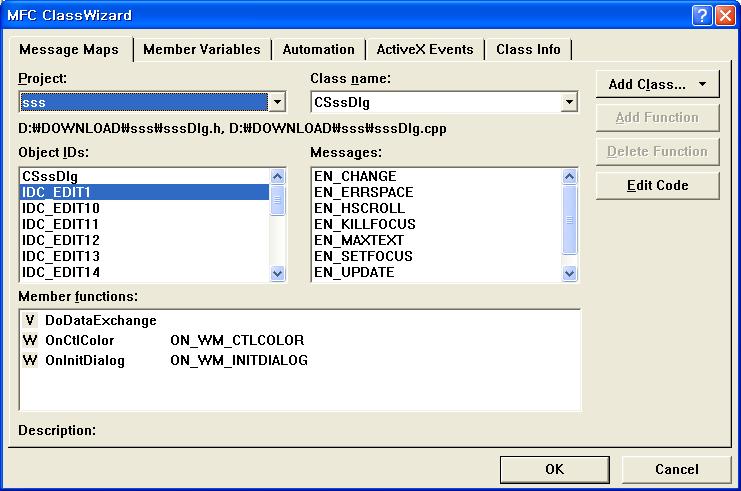Select IDC_EDIT10 in Object IDs
The width and height of the screenshot is (741, 491).
click(145, 208)
